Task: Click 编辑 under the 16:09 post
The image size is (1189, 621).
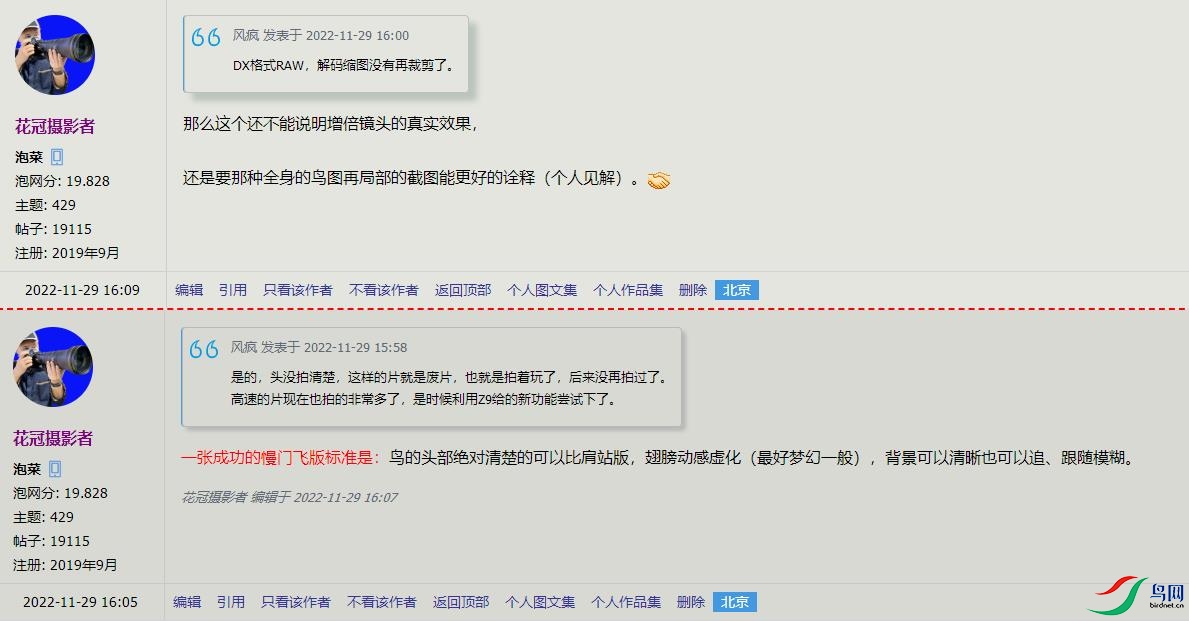Action: point(189,290)
